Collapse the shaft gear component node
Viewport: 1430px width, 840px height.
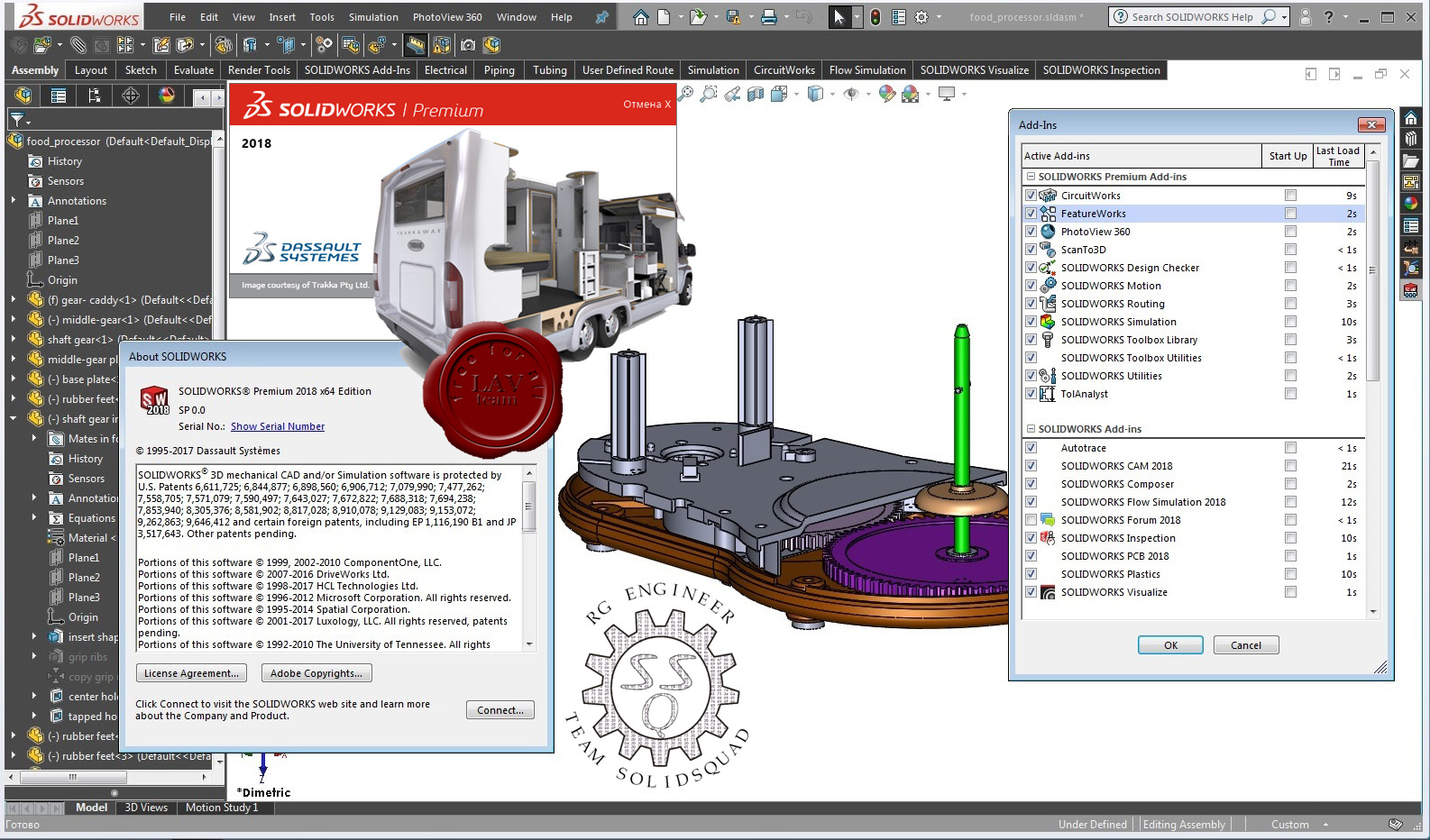tap(14, 418)
